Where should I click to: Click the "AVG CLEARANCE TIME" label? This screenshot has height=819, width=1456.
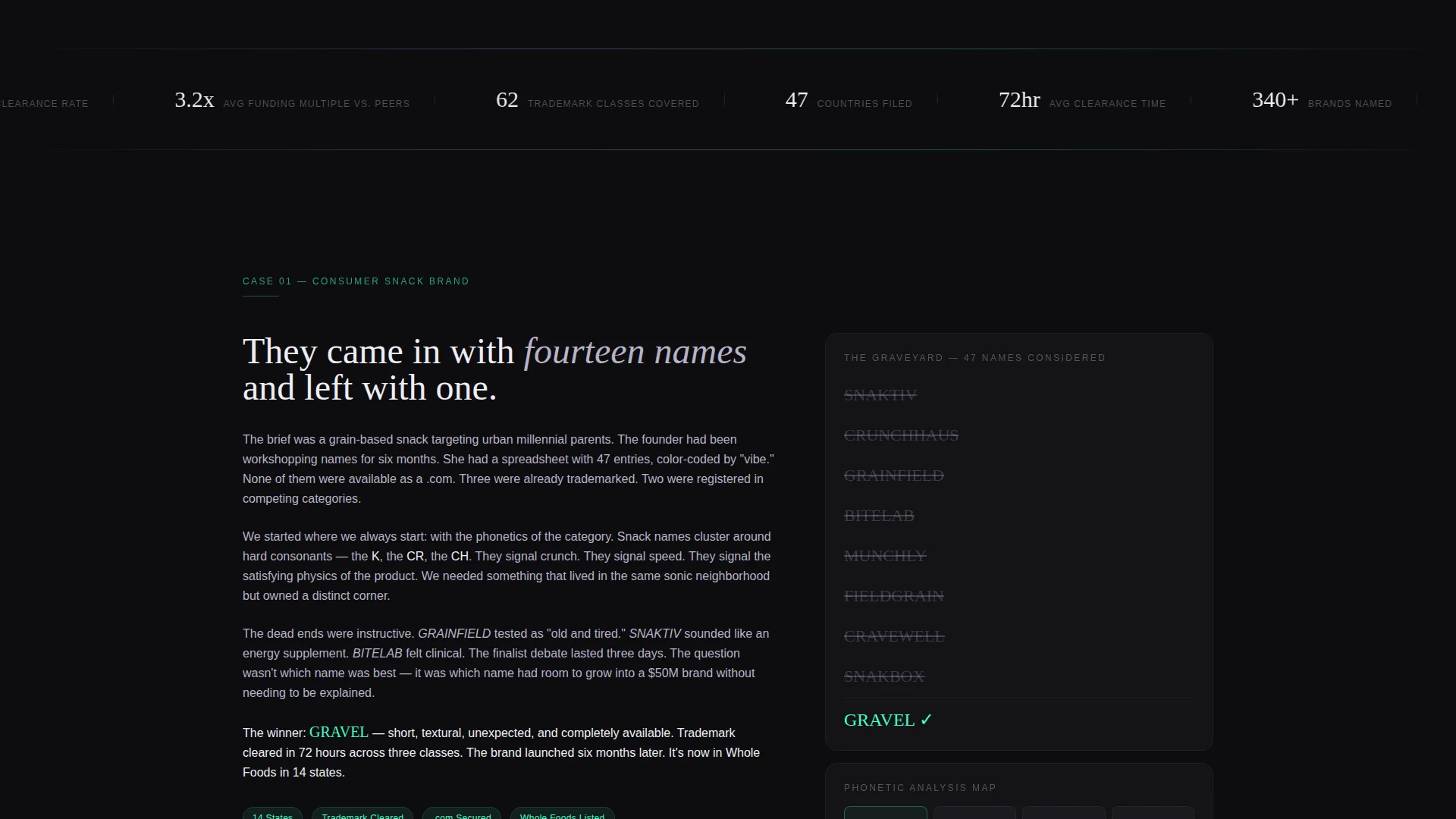(x=1107, y=104)
